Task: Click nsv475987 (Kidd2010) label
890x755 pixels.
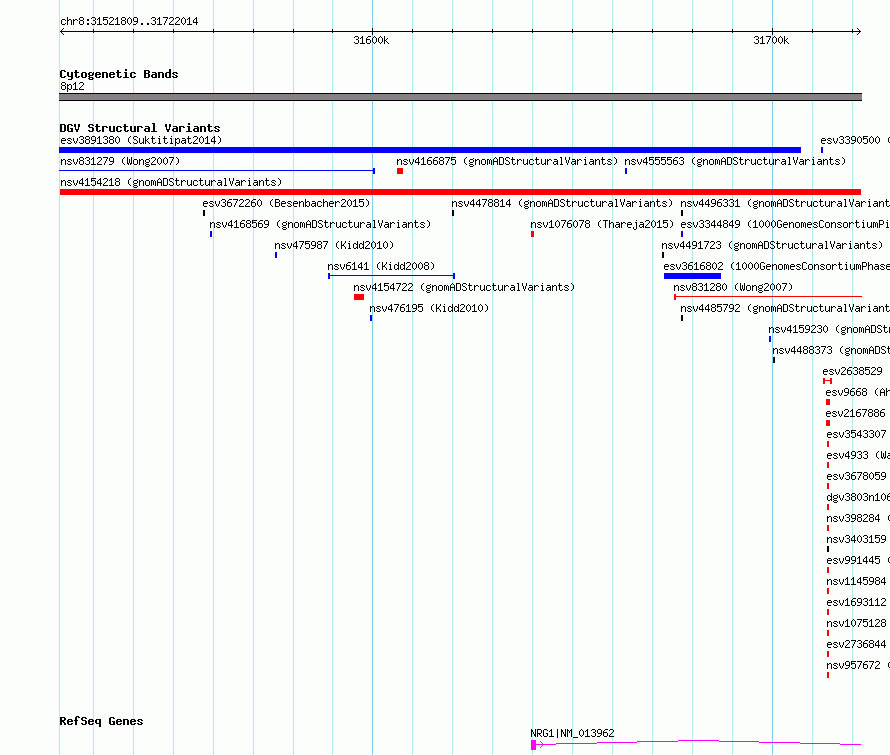Action: tap(334, 245)
